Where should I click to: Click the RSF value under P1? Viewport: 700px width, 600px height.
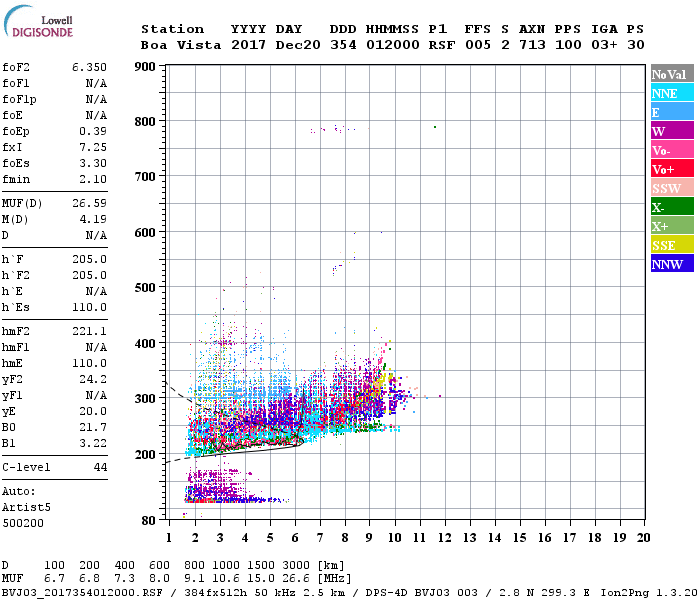coord(442,45)
